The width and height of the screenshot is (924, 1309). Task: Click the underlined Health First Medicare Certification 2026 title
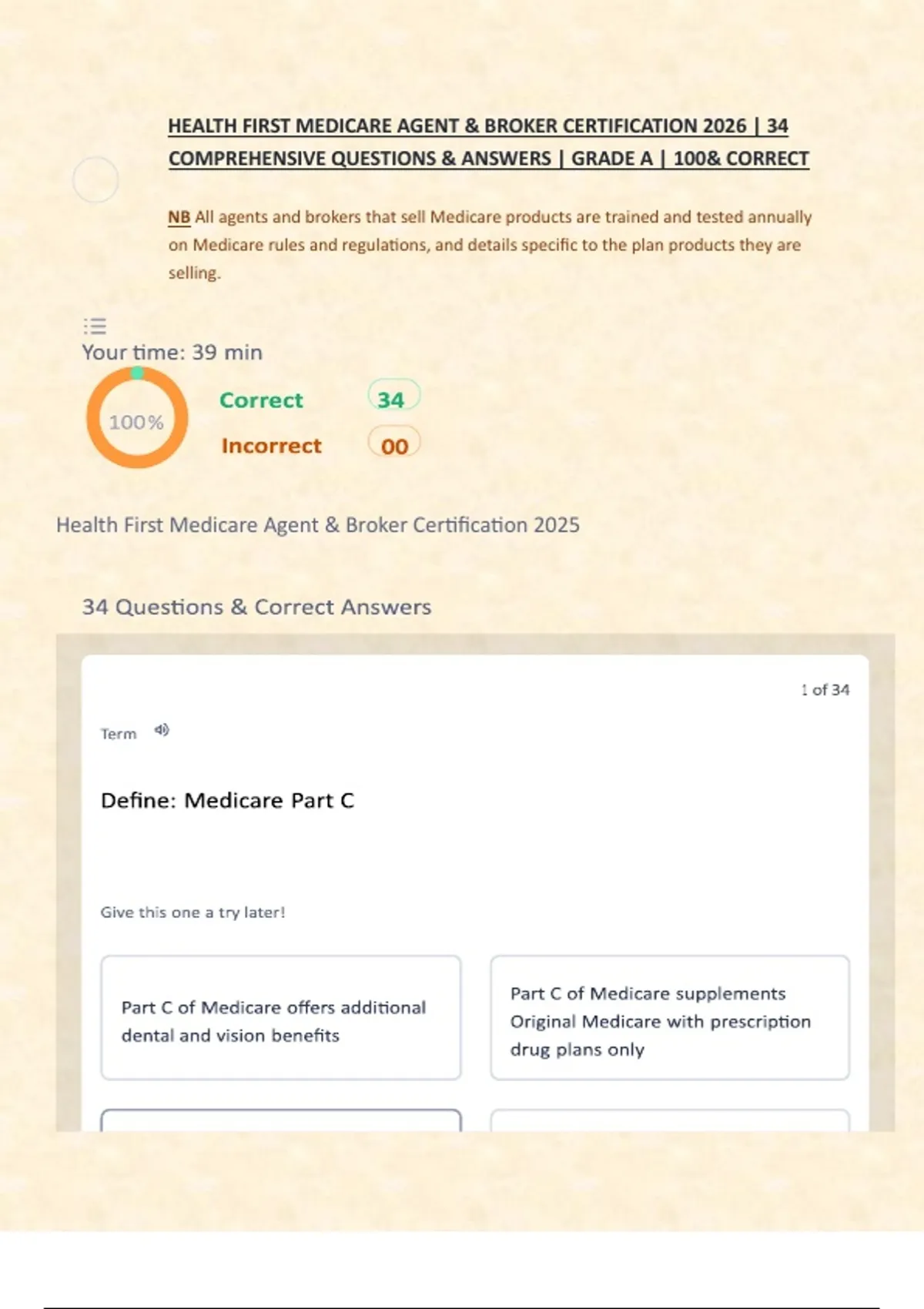[x=488, y=142]
